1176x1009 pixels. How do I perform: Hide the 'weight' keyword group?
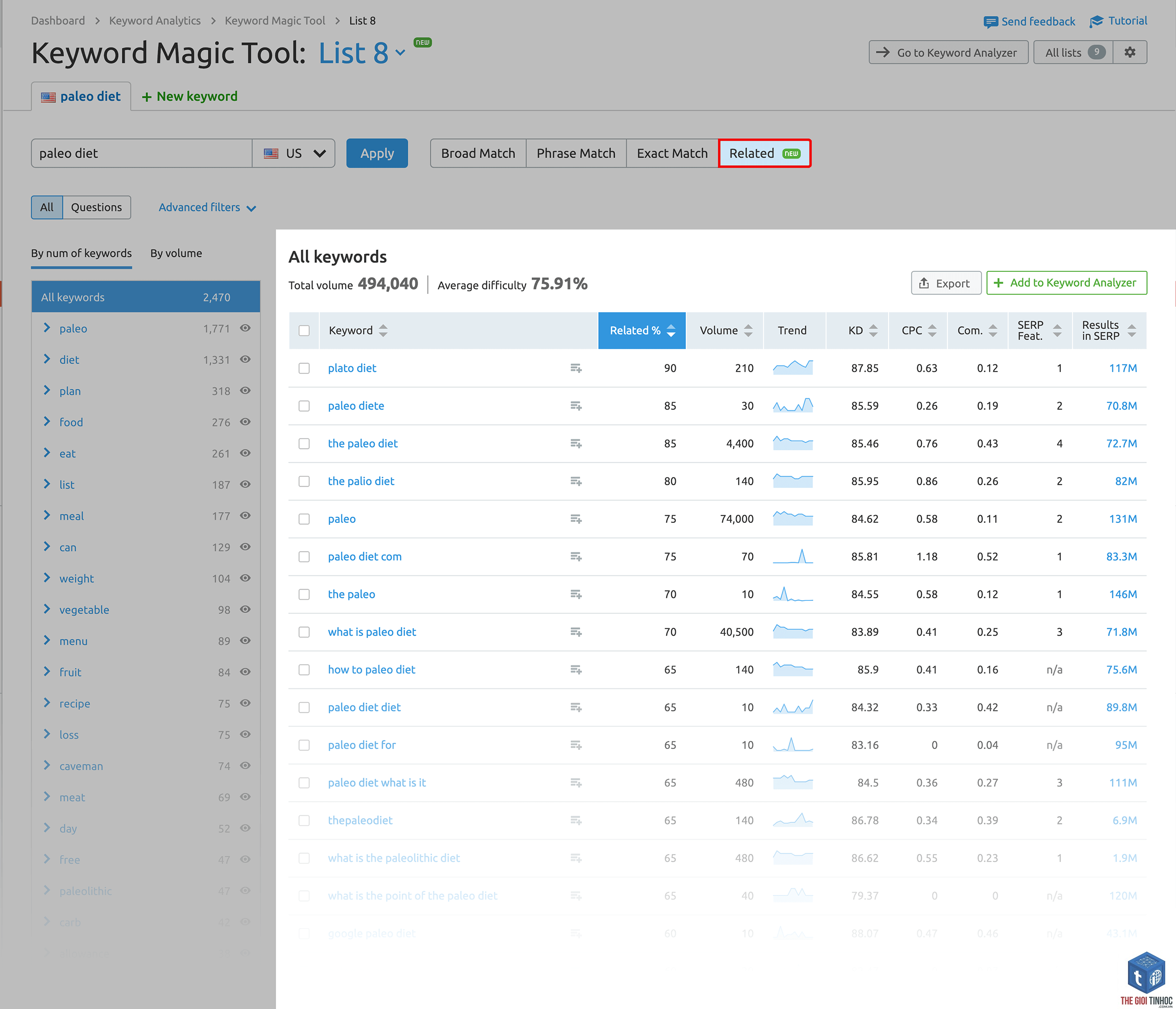click(x=245, y=578)
